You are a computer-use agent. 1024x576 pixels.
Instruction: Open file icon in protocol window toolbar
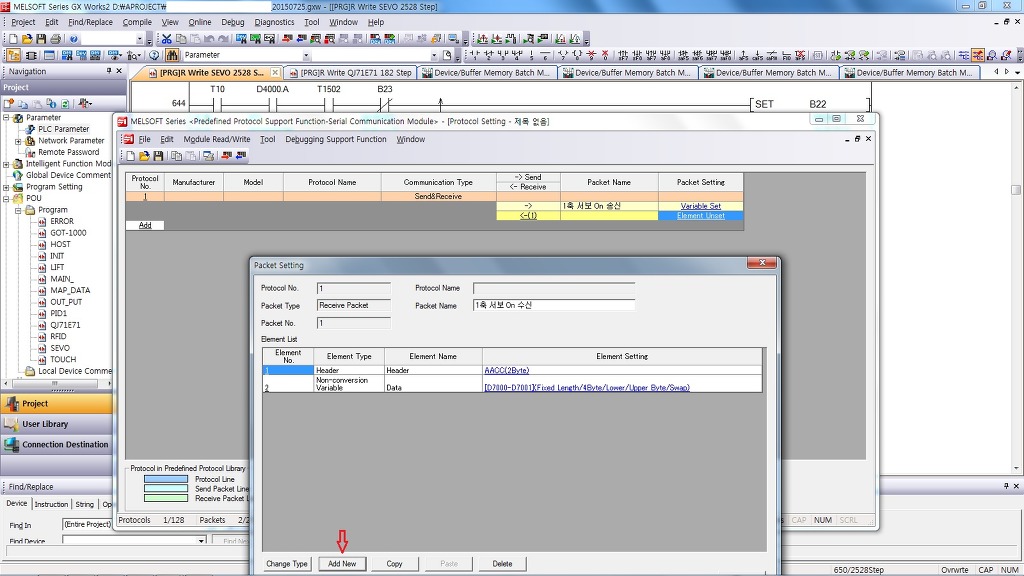[144, 156]
